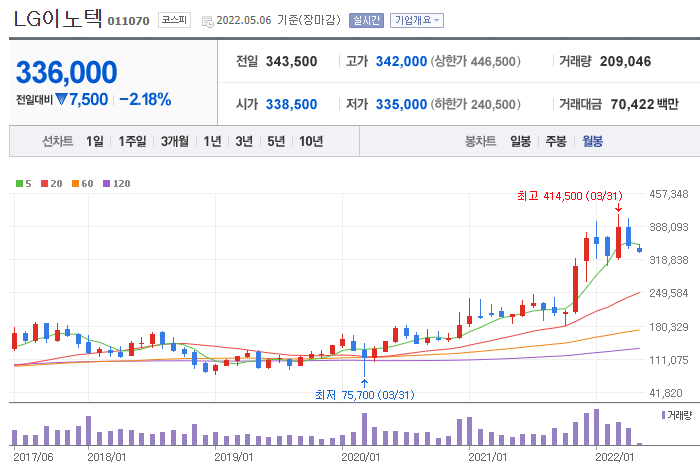Select the 3년 line chart tab
This screenshot has height=476, width=700.
coord(244,142)
